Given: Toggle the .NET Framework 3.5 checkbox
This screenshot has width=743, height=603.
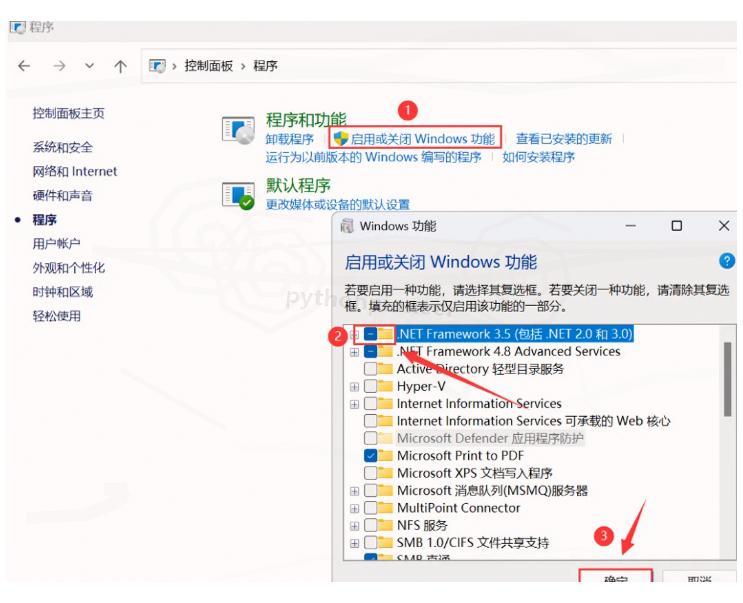Looking at the screenshot, I should coord(371,334).
